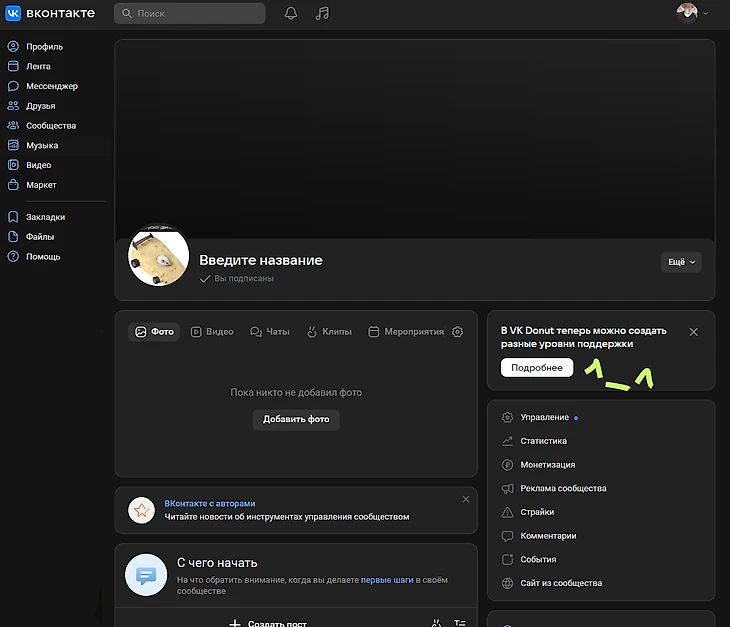Viewport: 730px width, 627px height.
Task: Switch to the Клипы tab
Action: 329,332
